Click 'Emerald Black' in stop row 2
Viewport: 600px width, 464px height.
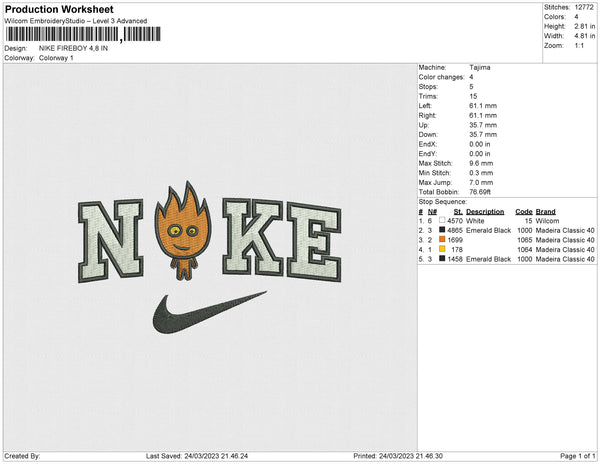click(488, 230)
